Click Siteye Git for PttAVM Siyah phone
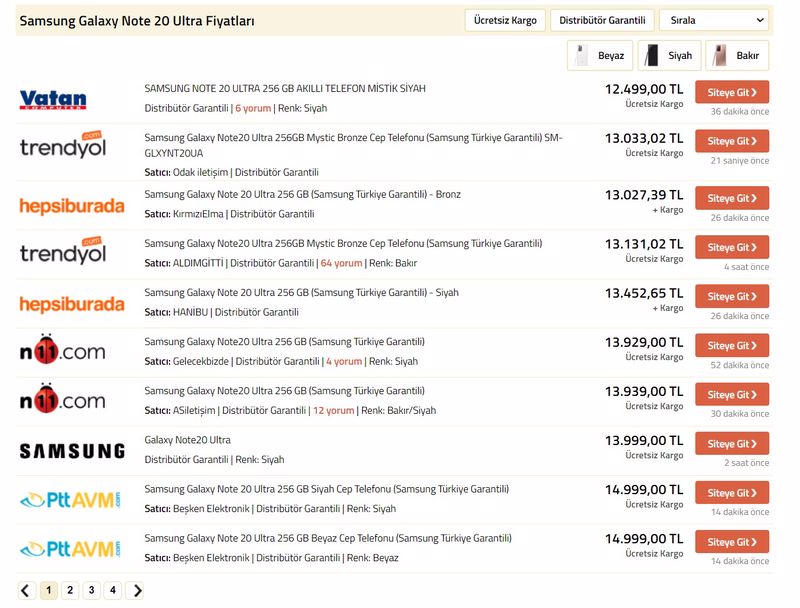Viewport: 800px width, 608px height. 732,493
